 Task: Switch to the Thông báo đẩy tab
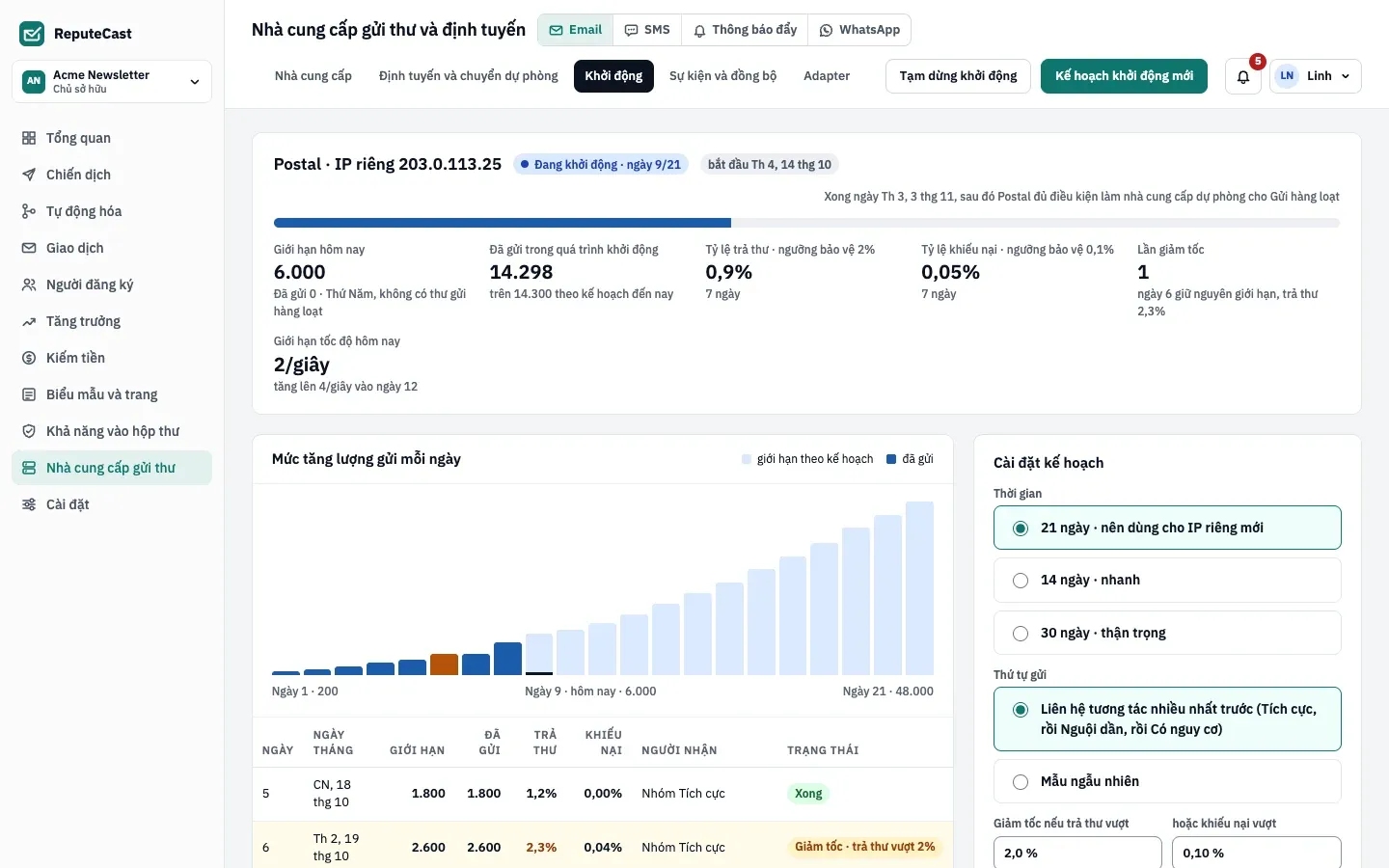pos(745,30)
